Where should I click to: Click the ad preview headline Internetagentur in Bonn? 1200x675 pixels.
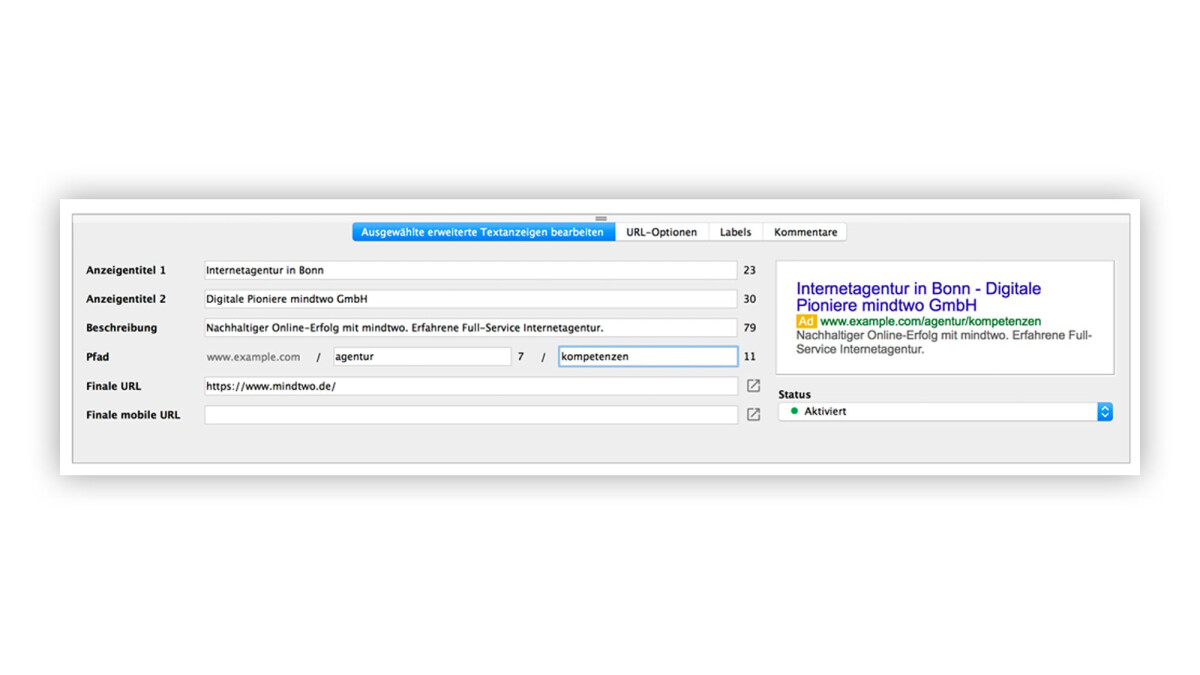918,297
